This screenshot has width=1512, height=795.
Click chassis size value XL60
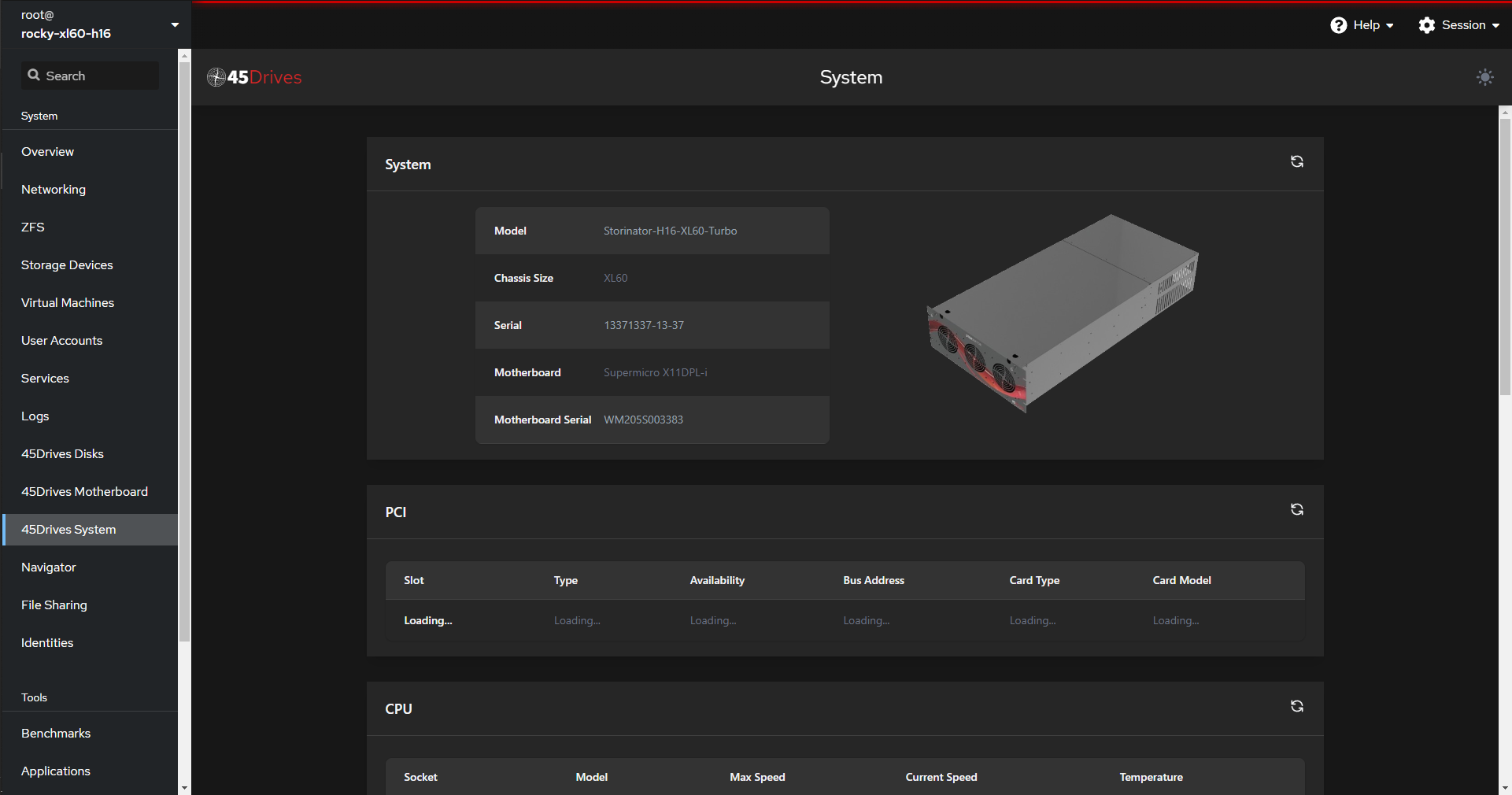click(616, 278)
